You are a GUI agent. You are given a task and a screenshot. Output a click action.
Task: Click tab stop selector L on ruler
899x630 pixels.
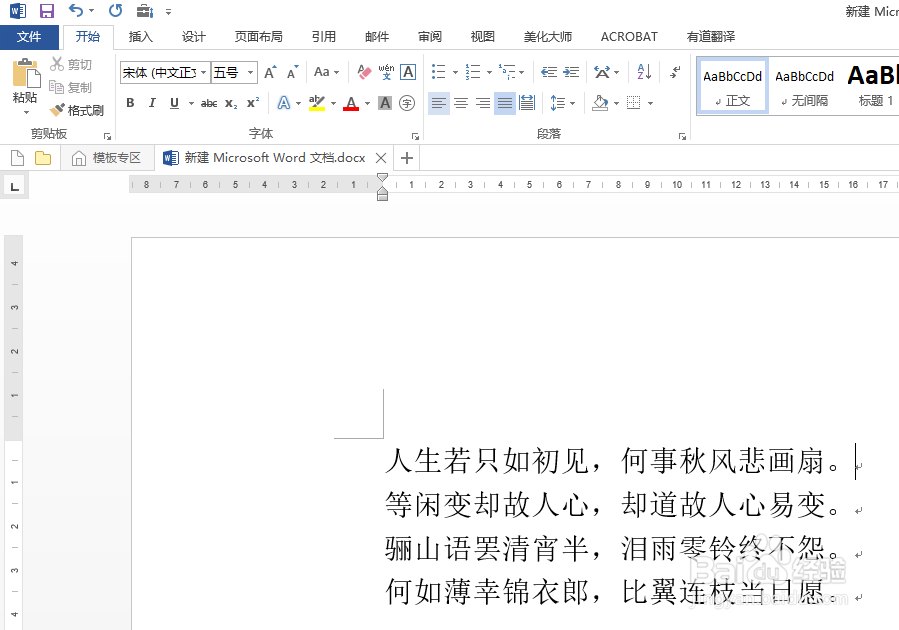coord(14,186)
